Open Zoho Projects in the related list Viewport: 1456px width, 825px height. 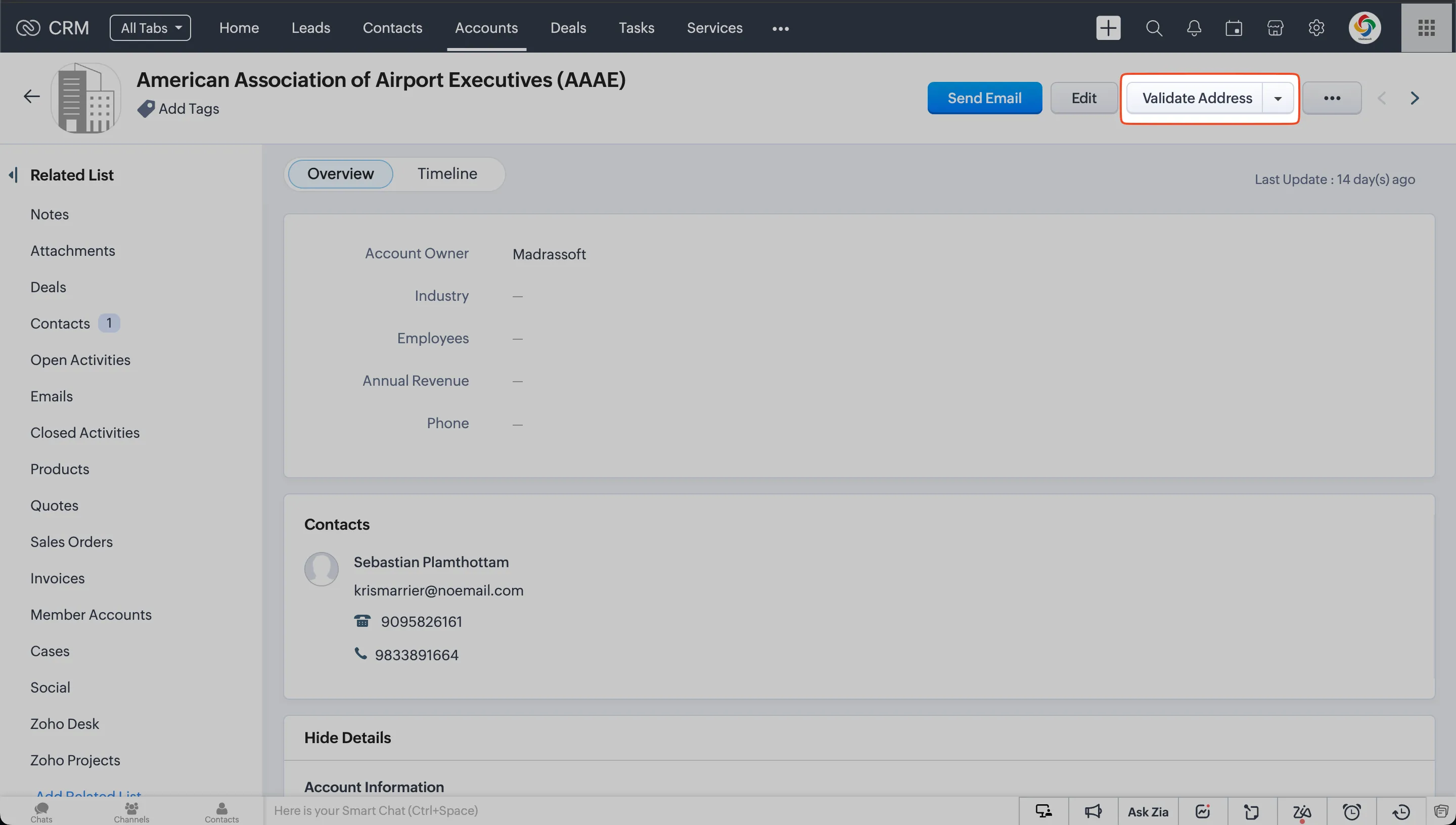(x=75, y=760)
